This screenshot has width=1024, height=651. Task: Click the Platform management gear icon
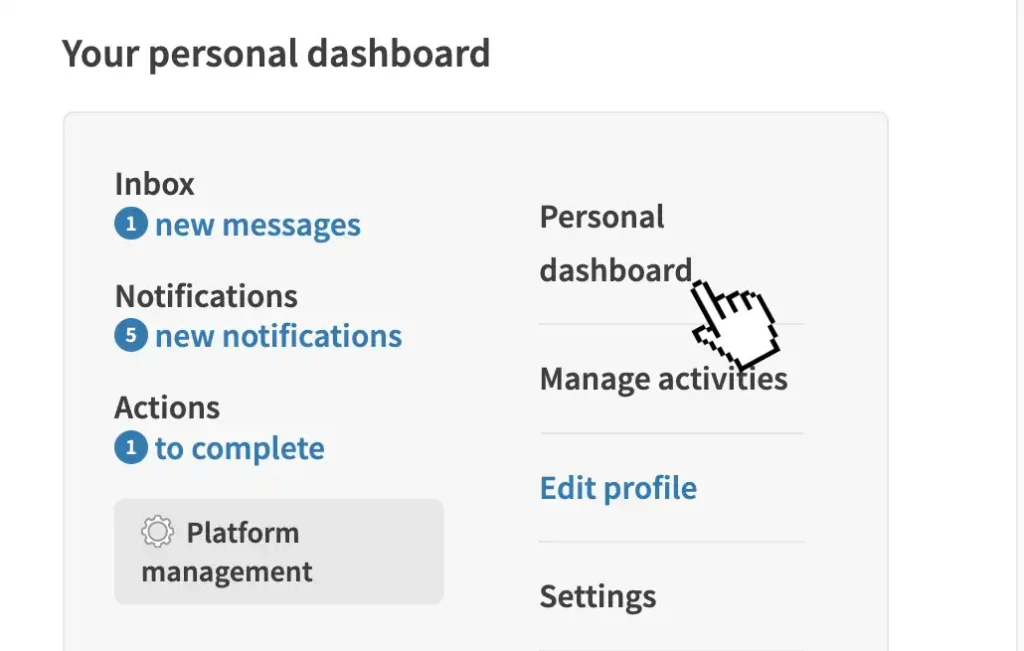click(158, 532)
